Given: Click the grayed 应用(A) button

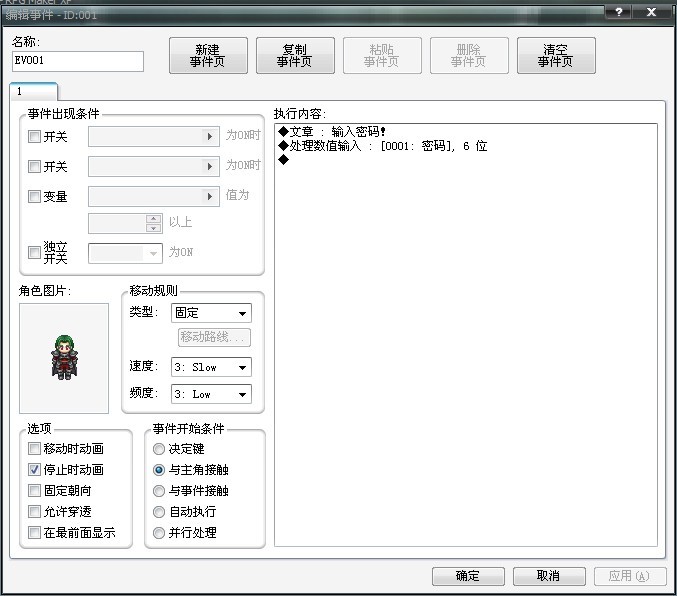Looking at the screenshot, I should coord(630,576).
